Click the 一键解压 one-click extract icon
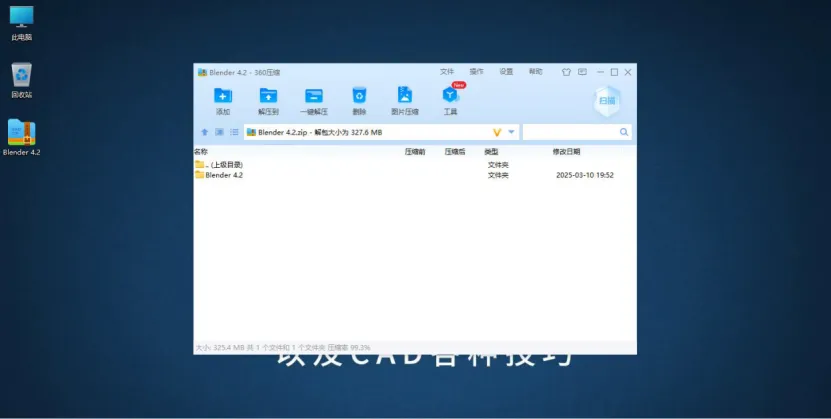The height and width of the screenshot is (419, 831). point(314,96)
